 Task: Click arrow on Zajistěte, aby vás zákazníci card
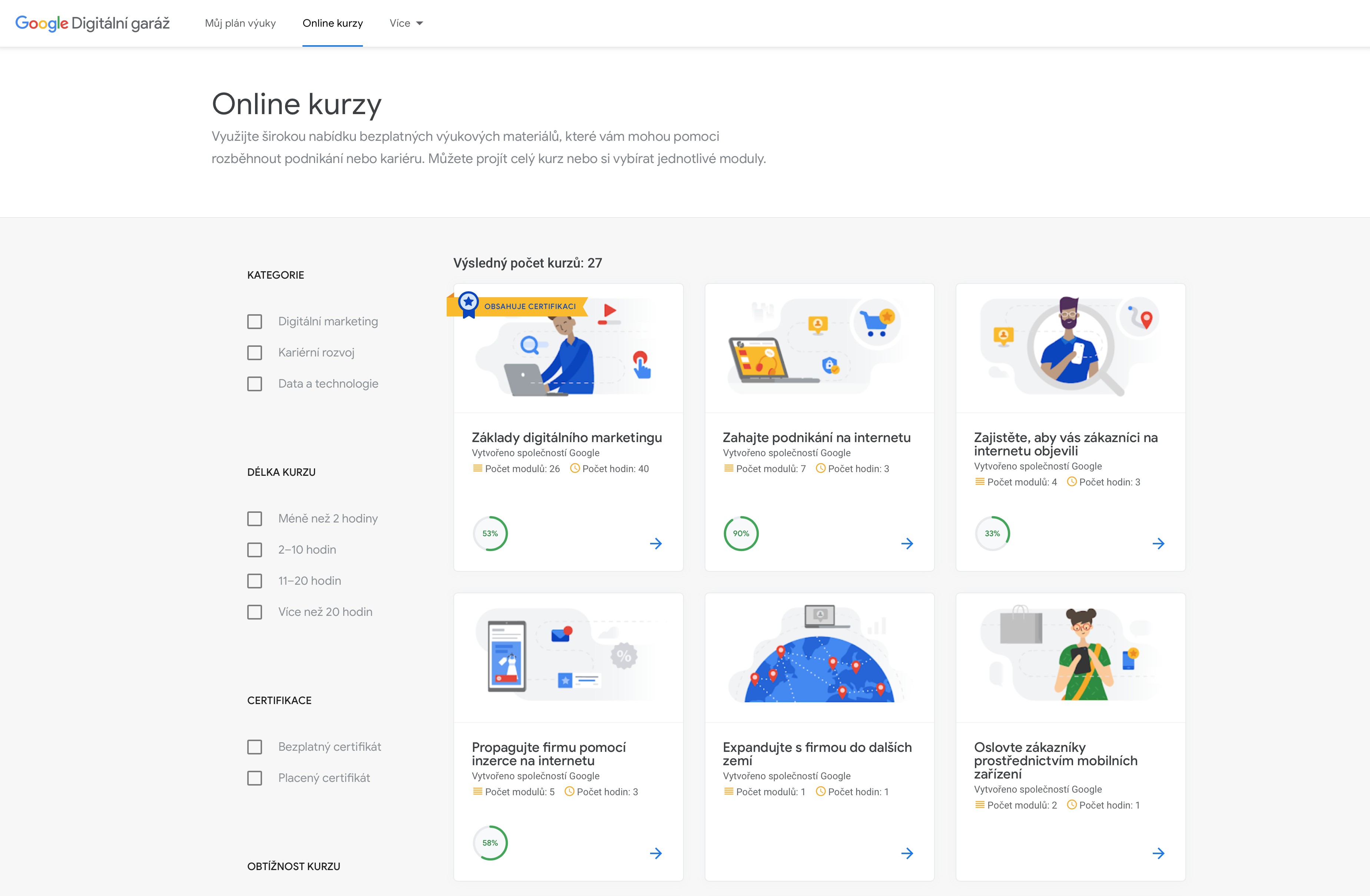pyautogui.click(x=1158, y=543)
